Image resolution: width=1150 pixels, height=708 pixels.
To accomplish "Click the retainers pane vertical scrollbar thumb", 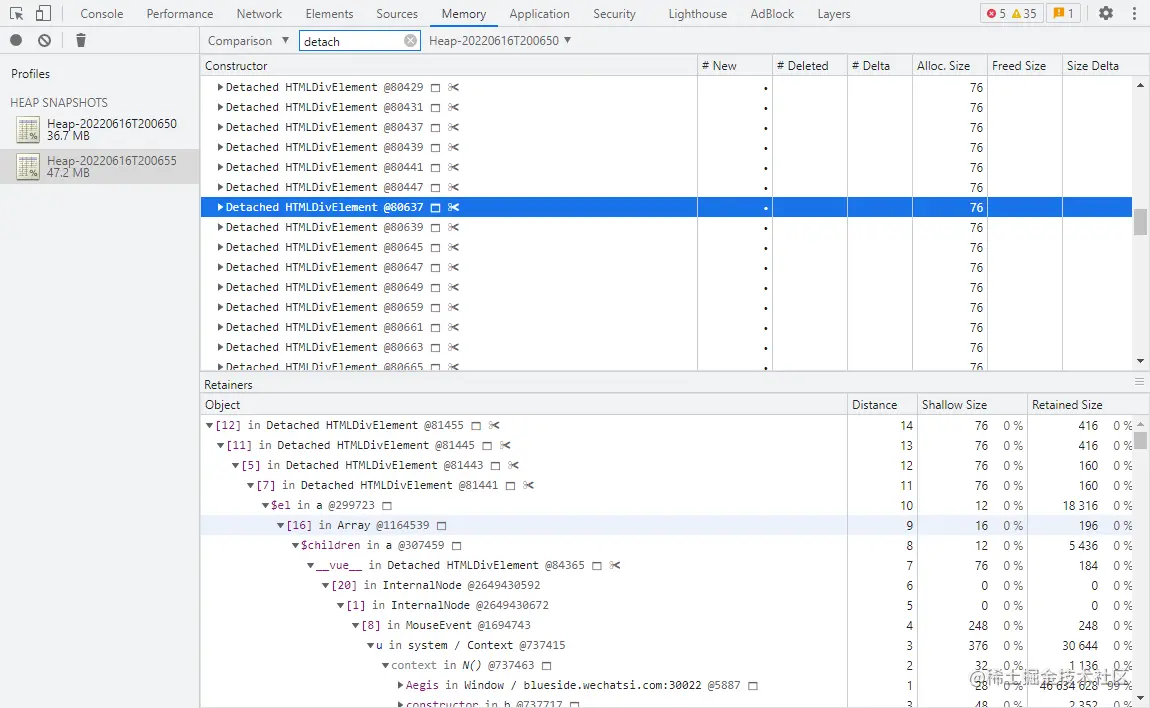I will (1140, 439).
